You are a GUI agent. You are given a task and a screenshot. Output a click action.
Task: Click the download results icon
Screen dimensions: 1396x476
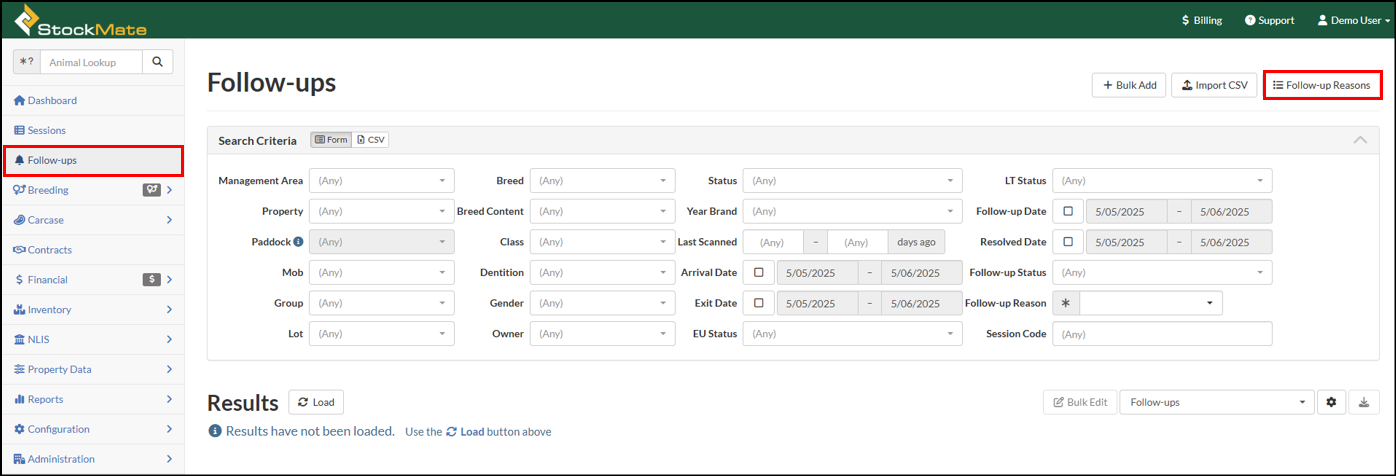[1364, 402]
